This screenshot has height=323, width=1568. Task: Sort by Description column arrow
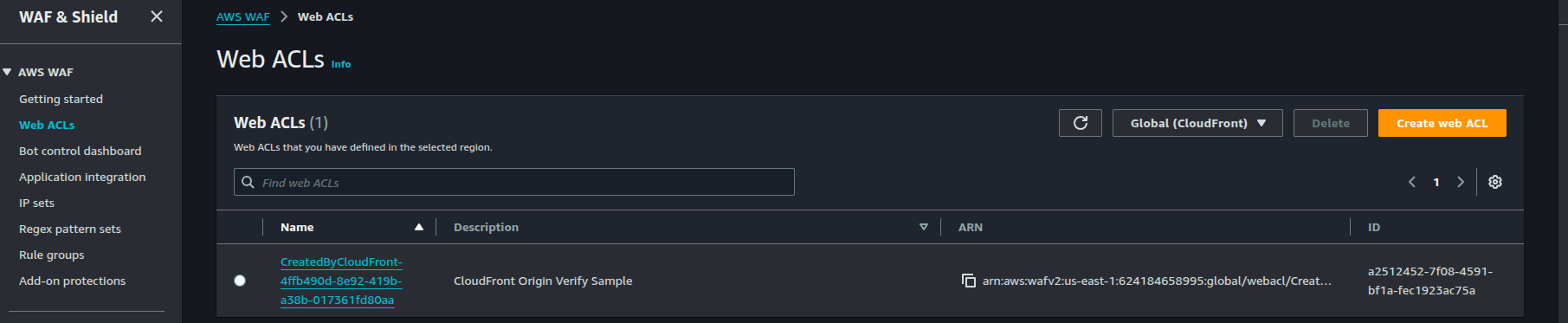[x=924, y=227]
